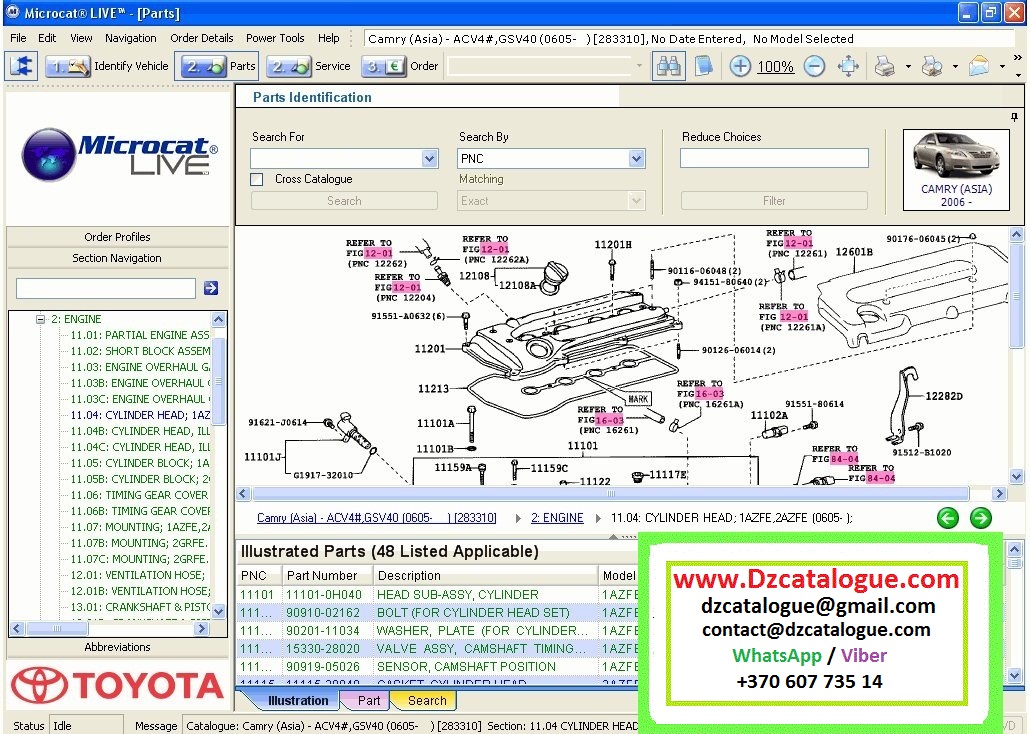
Task: Open the Matching Exact dropdown
Action: (636, 200)
